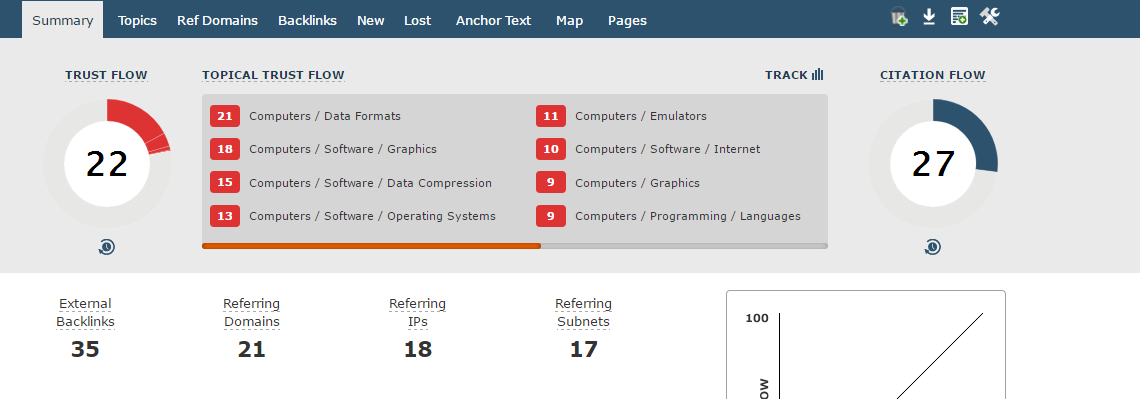Switch to the Map tab

coord(569,20)
